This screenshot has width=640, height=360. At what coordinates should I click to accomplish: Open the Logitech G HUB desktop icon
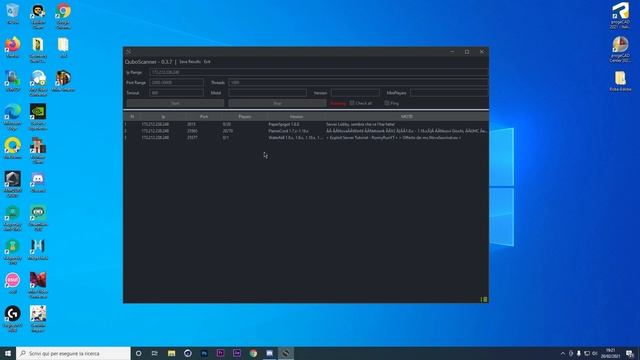[13, 318]
